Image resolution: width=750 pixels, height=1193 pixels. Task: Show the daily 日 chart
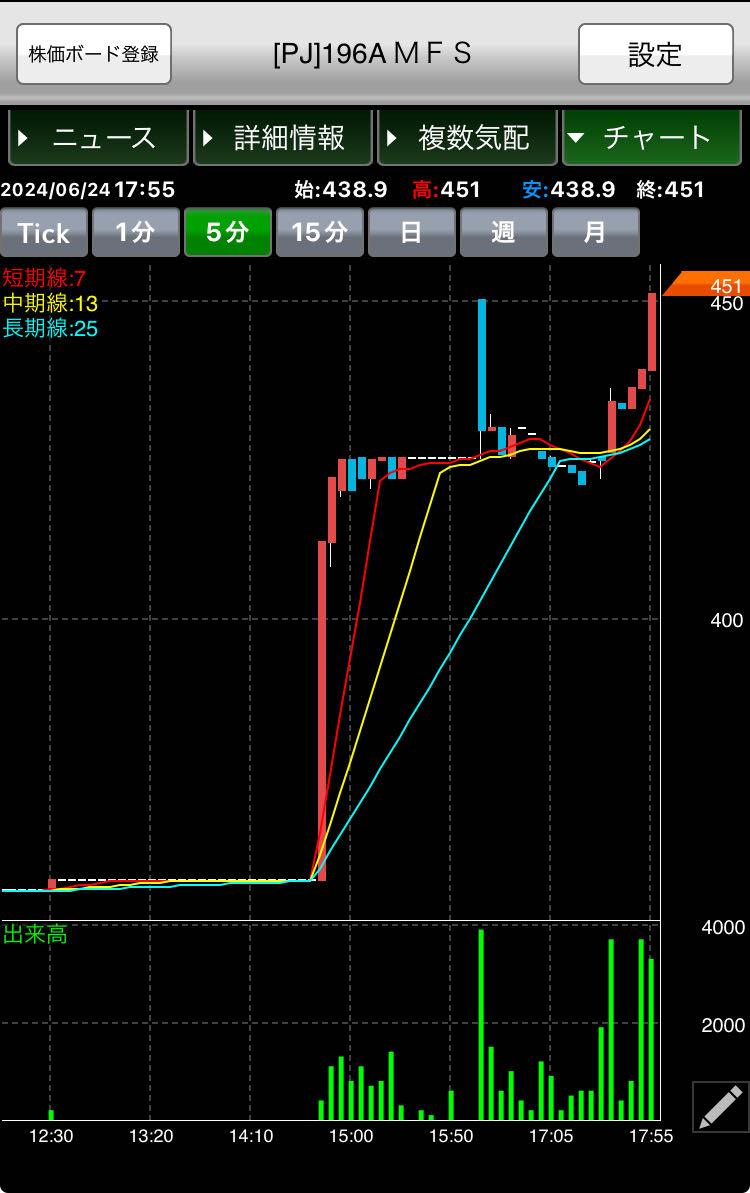[x=411, y=233]
